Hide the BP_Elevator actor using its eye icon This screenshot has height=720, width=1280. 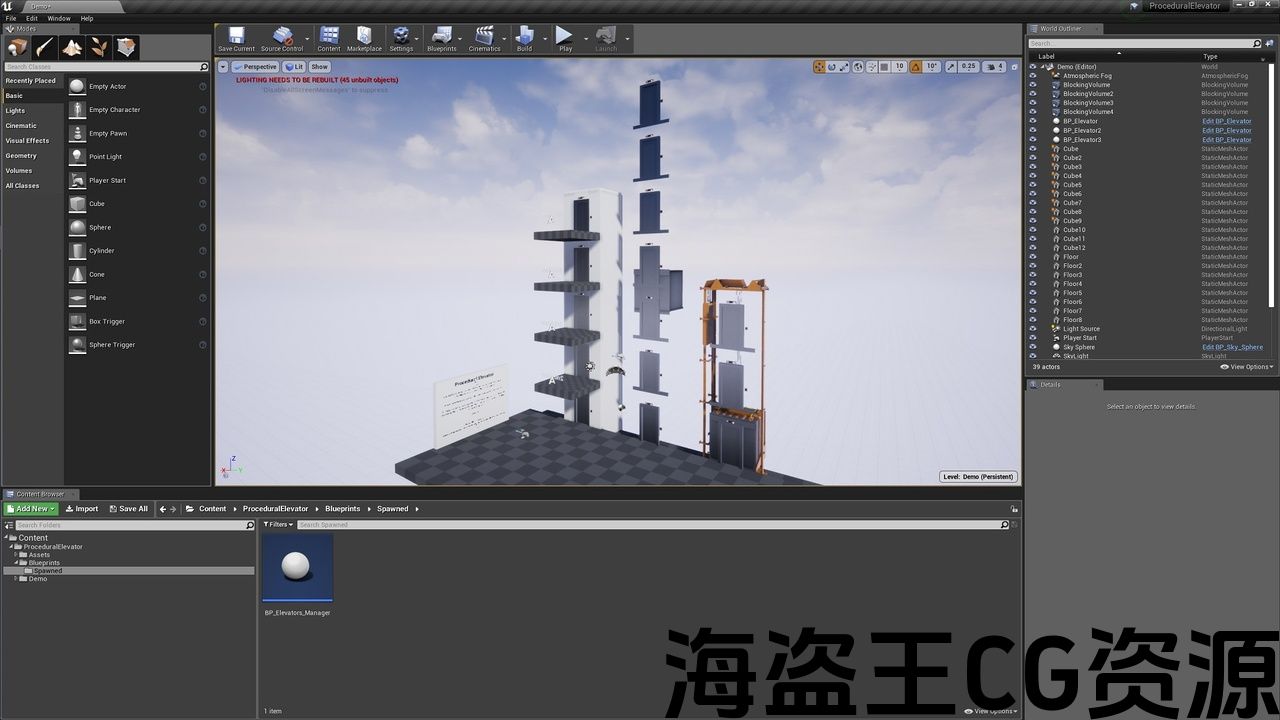click(1033, 121)
